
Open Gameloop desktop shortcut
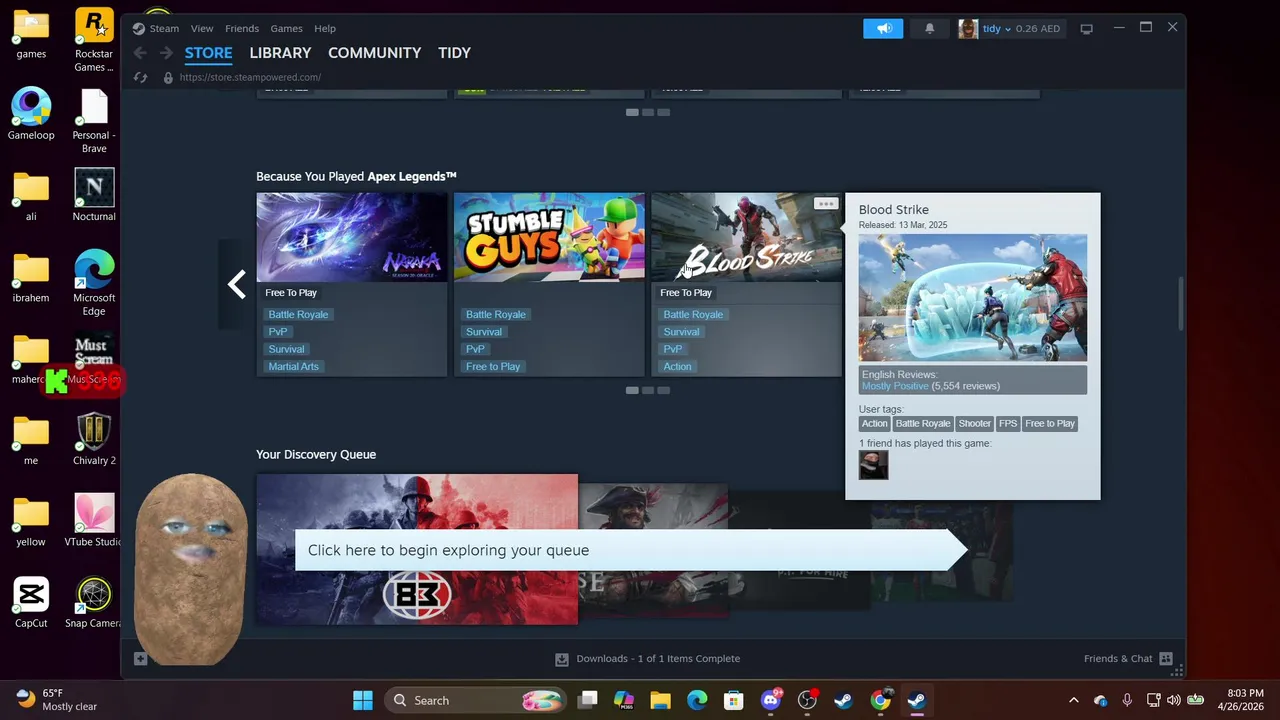point(31,114)
